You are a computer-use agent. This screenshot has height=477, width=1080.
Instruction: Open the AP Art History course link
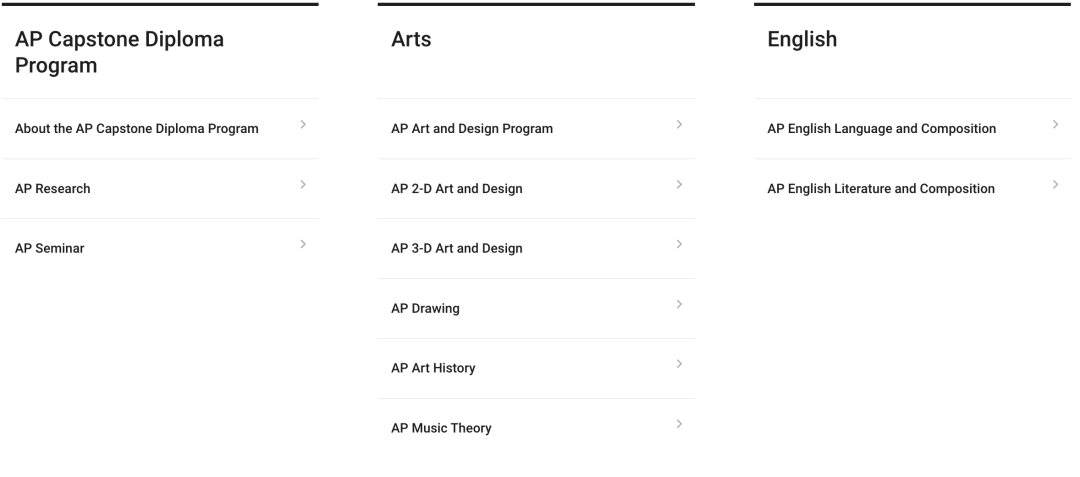tap(433, 368)
